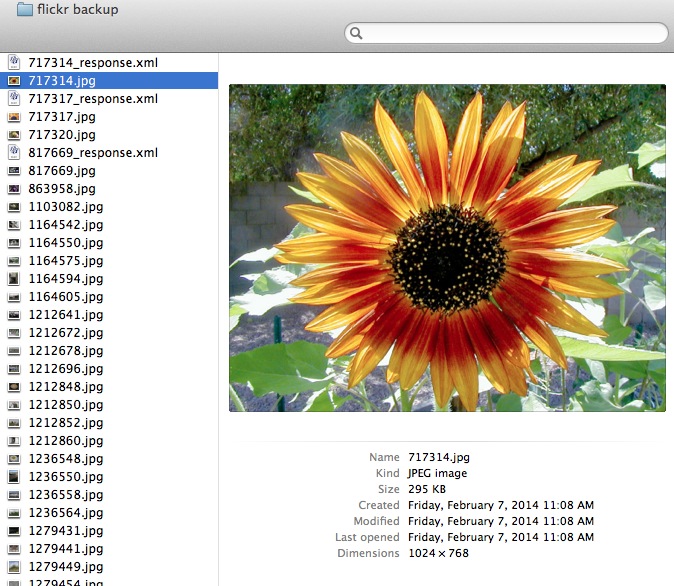Select file name 1164605.jpg
The height and width of the screenshot is (586, 674).
coord(66,297)
